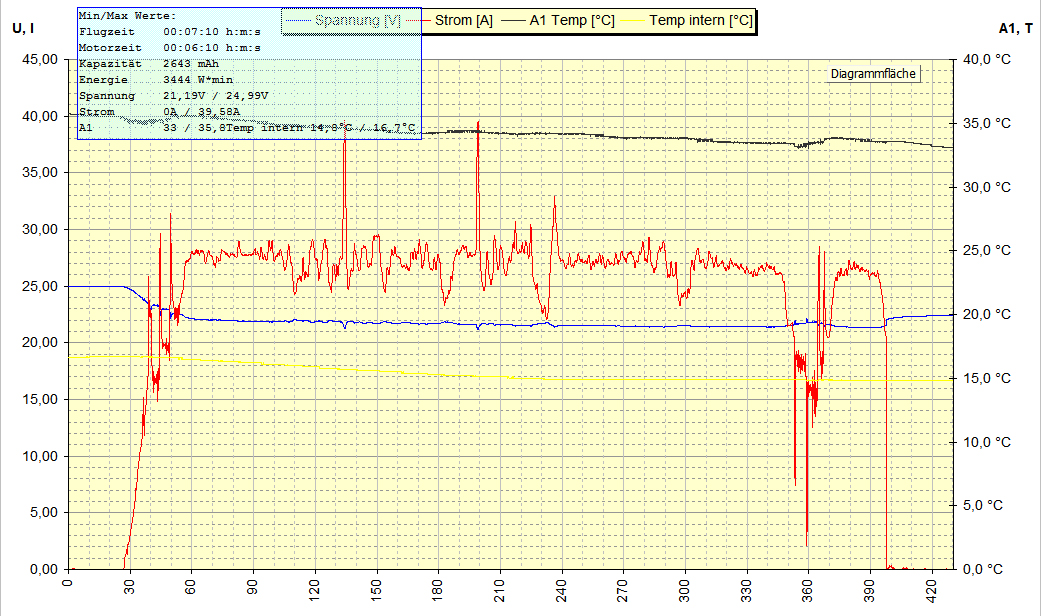Click the Flugzeit row in the info box
1041x616 pixels.
[170, 32]
